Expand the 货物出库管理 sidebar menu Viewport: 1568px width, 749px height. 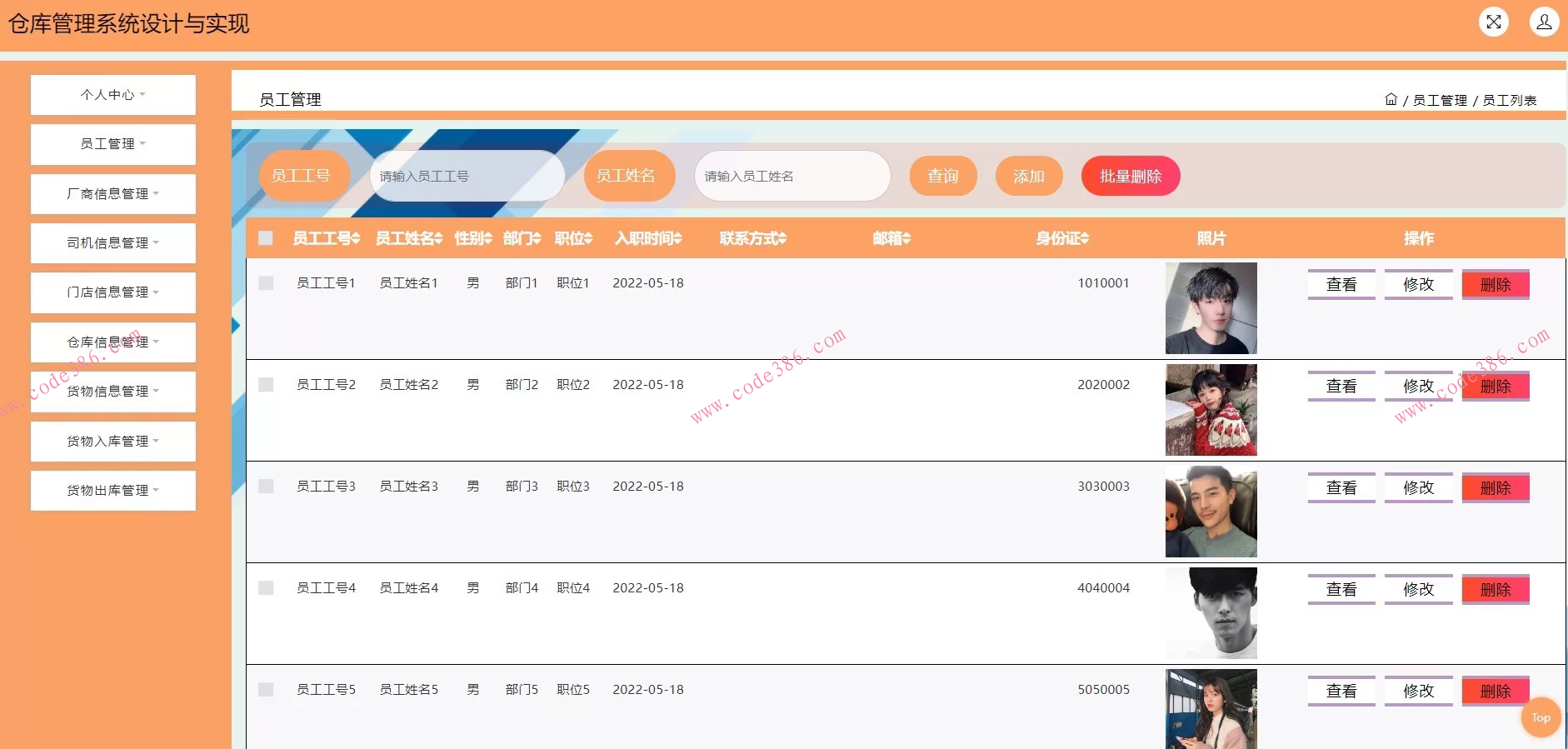113,491
